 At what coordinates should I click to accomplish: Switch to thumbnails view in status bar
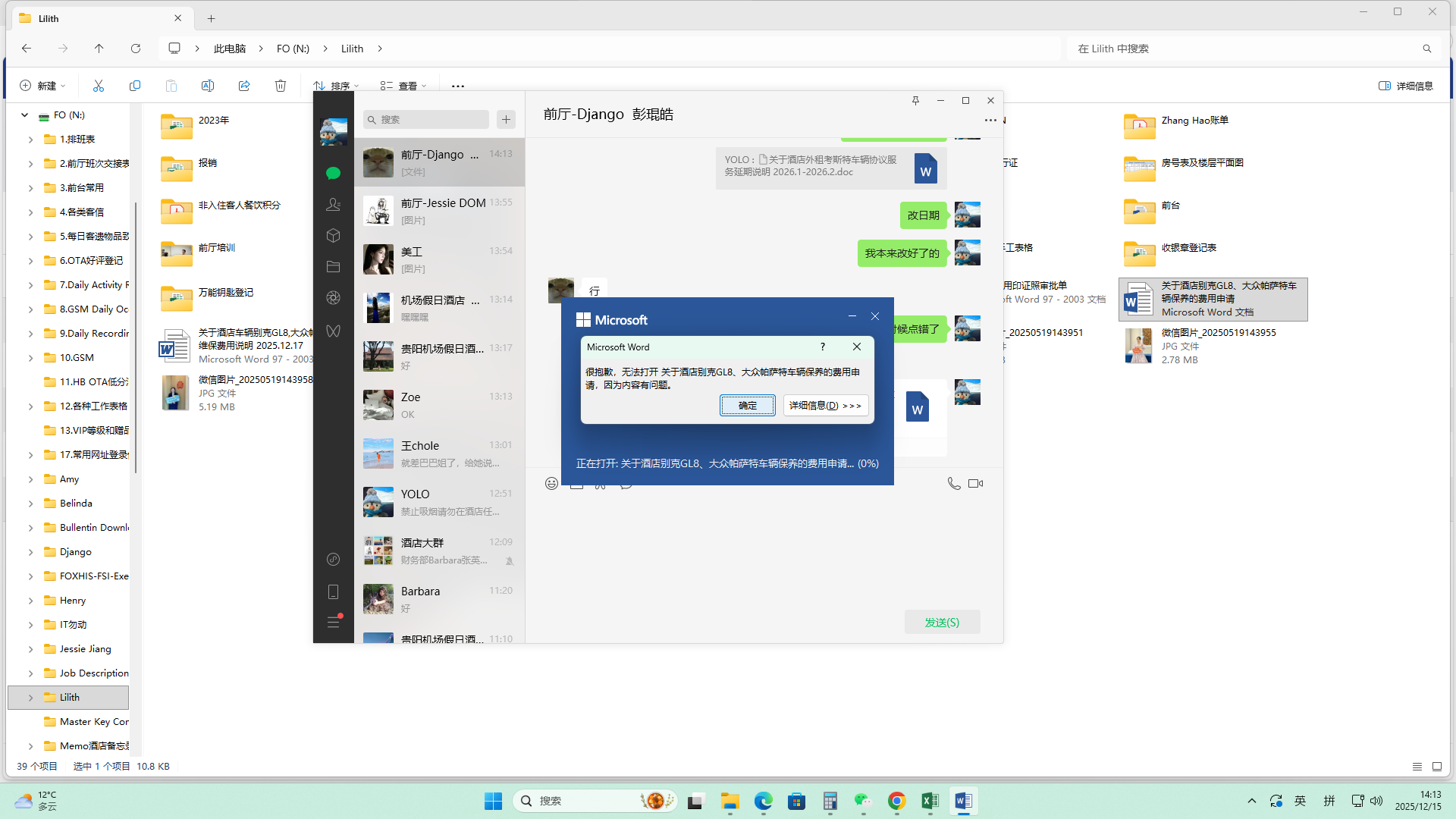[x=1437, y=767]
